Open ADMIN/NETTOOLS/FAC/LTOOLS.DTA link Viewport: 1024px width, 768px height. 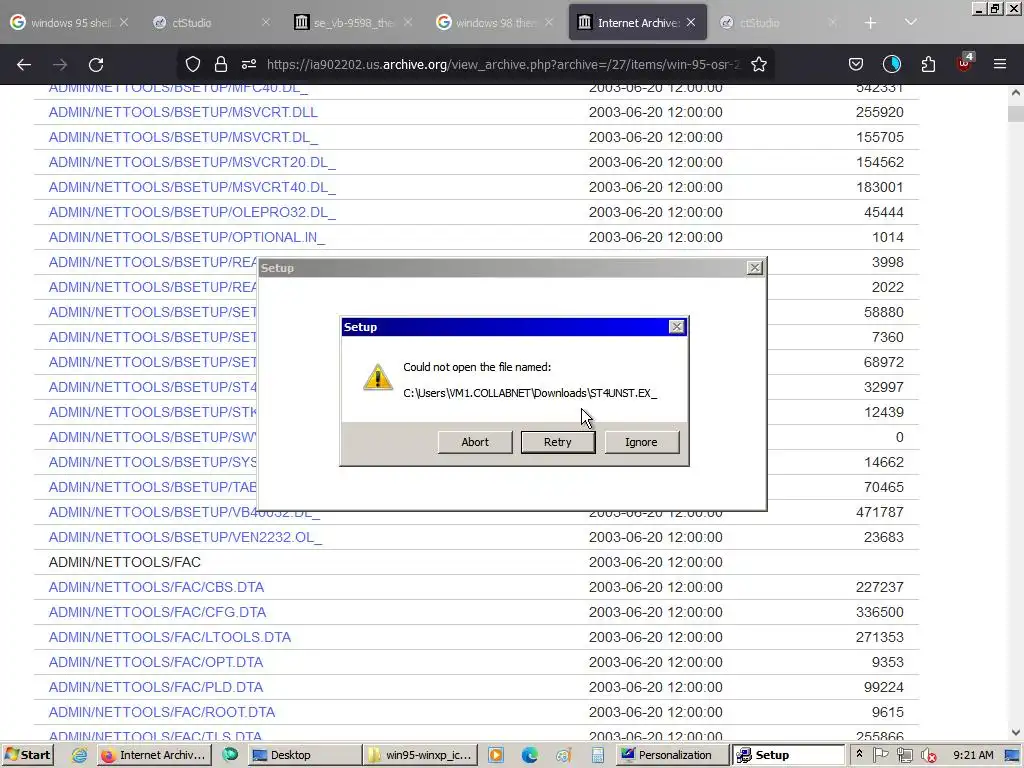click(x=170, y=637)
